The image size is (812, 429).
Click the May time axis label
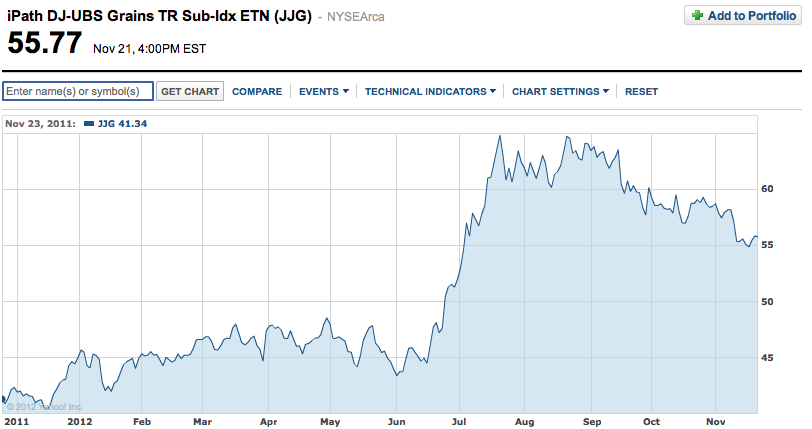point(330,422)
